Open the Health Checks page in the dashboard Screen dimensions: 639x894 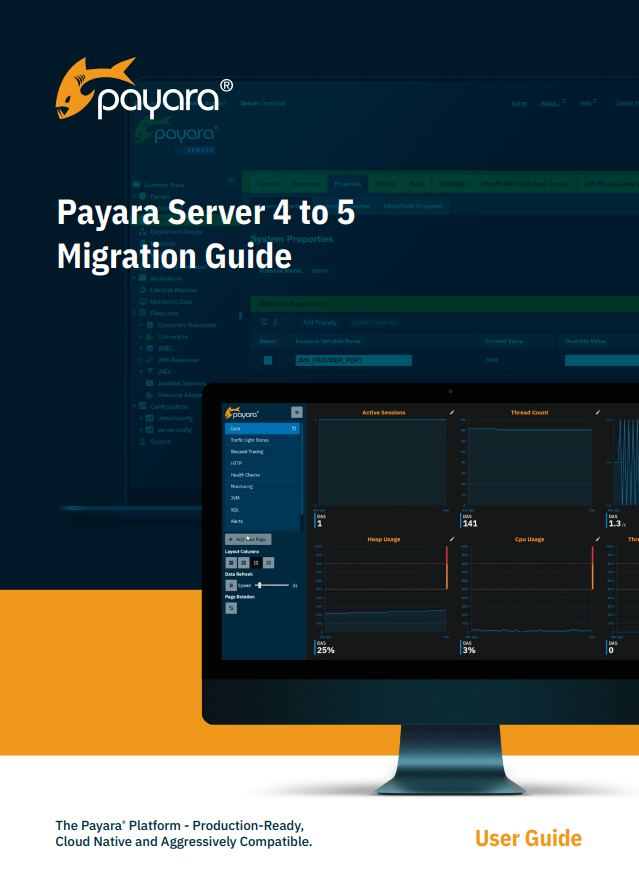262,475
